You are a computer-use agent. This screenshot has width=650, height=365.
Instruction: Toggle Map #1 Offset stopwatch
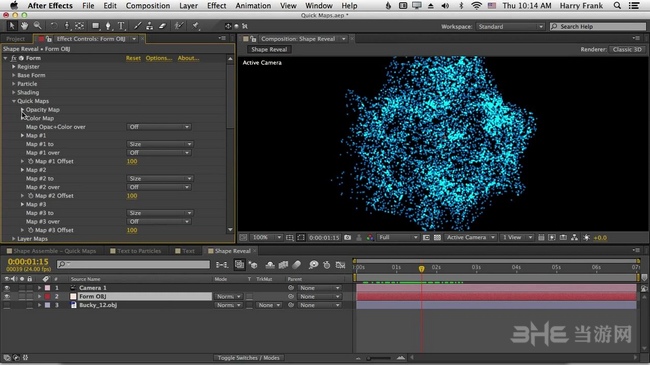point(31,161)
